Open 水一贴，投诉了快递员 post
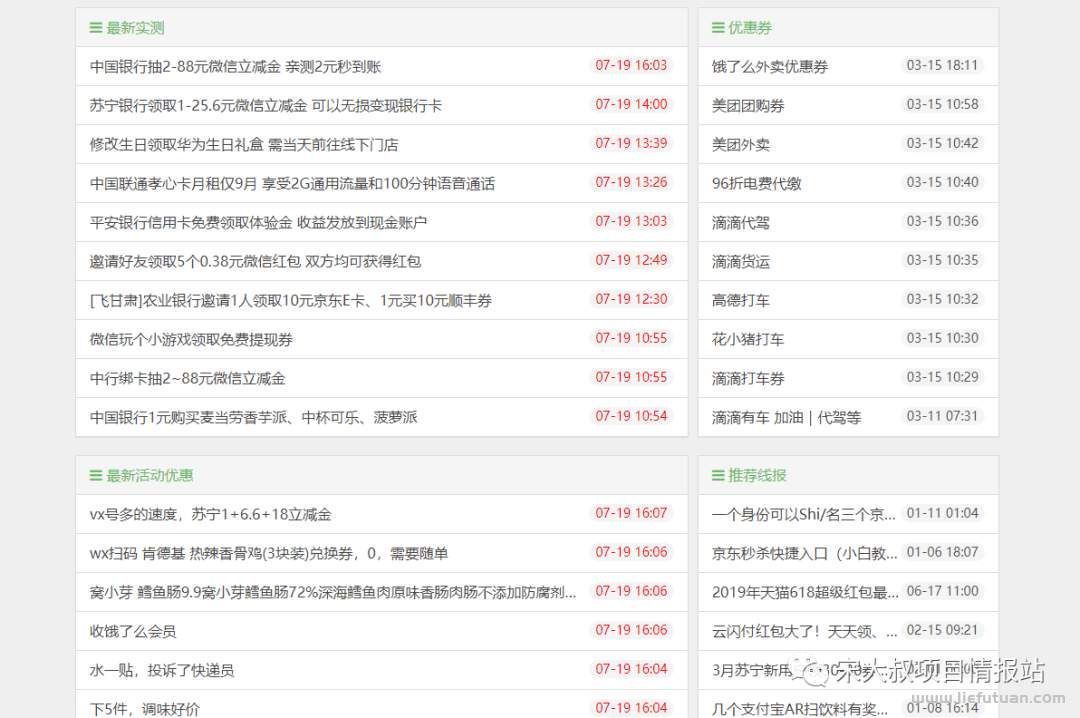This screenshot has width=1080, height=718. tap(164, 670)
